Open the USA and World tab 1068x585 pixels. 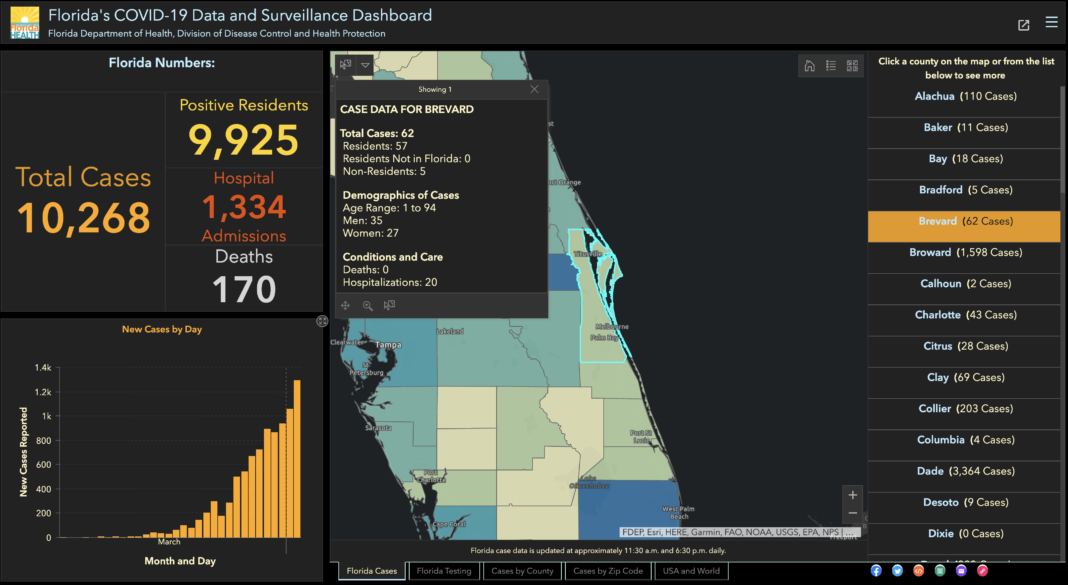coord(690,571)
